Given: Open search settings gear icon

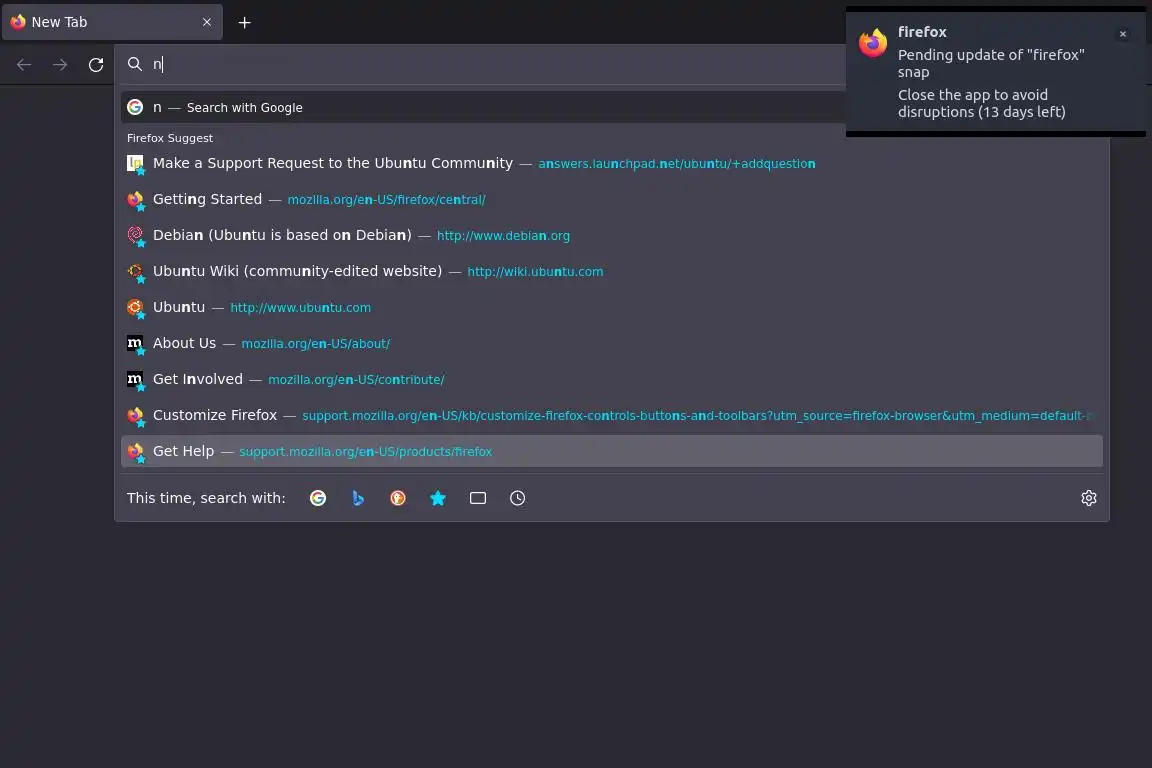Looking at the screenshot, I should 1089,498.
